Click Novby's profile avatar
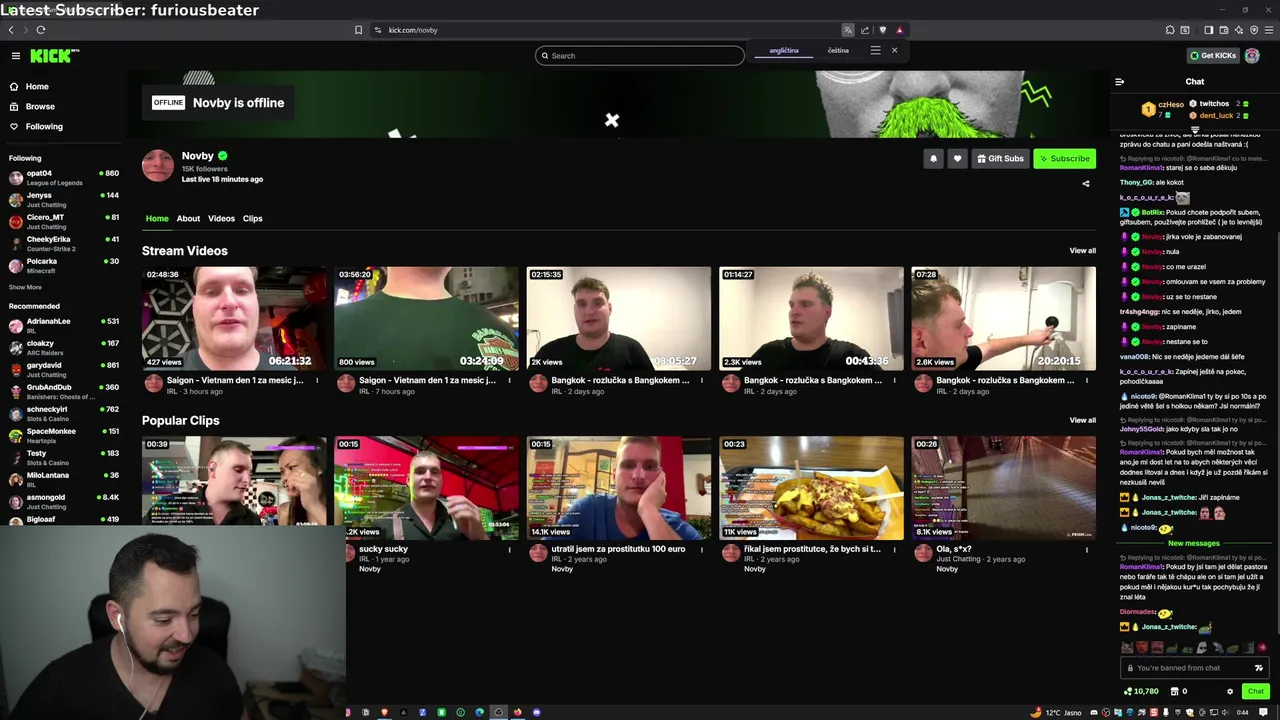Screen dimensions: 1280x720 (157, 165)
